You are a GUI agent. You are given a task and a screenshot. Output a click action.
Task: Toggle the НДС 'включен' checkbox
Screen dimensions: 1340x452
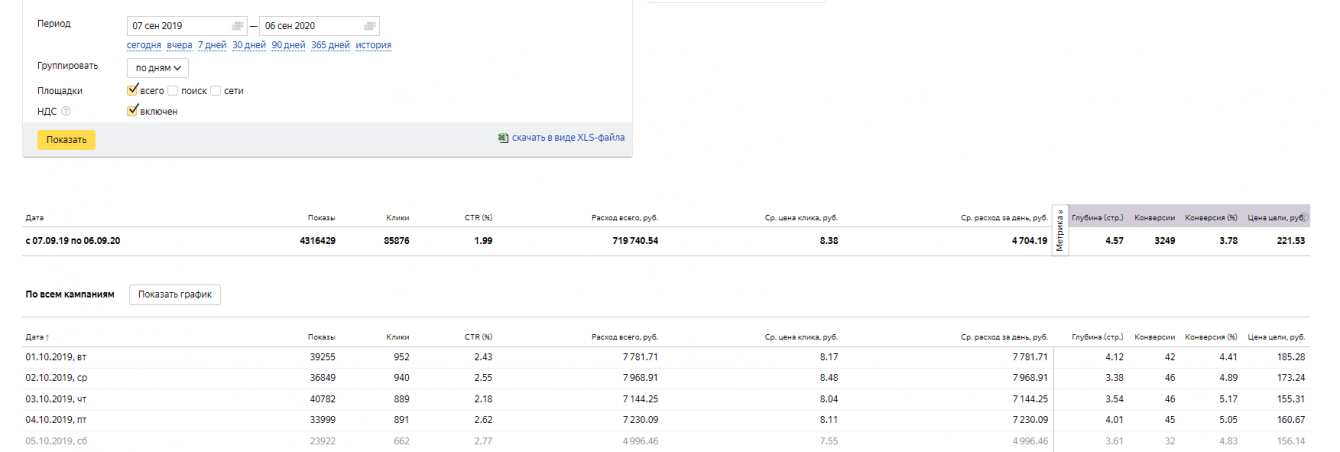132,111
